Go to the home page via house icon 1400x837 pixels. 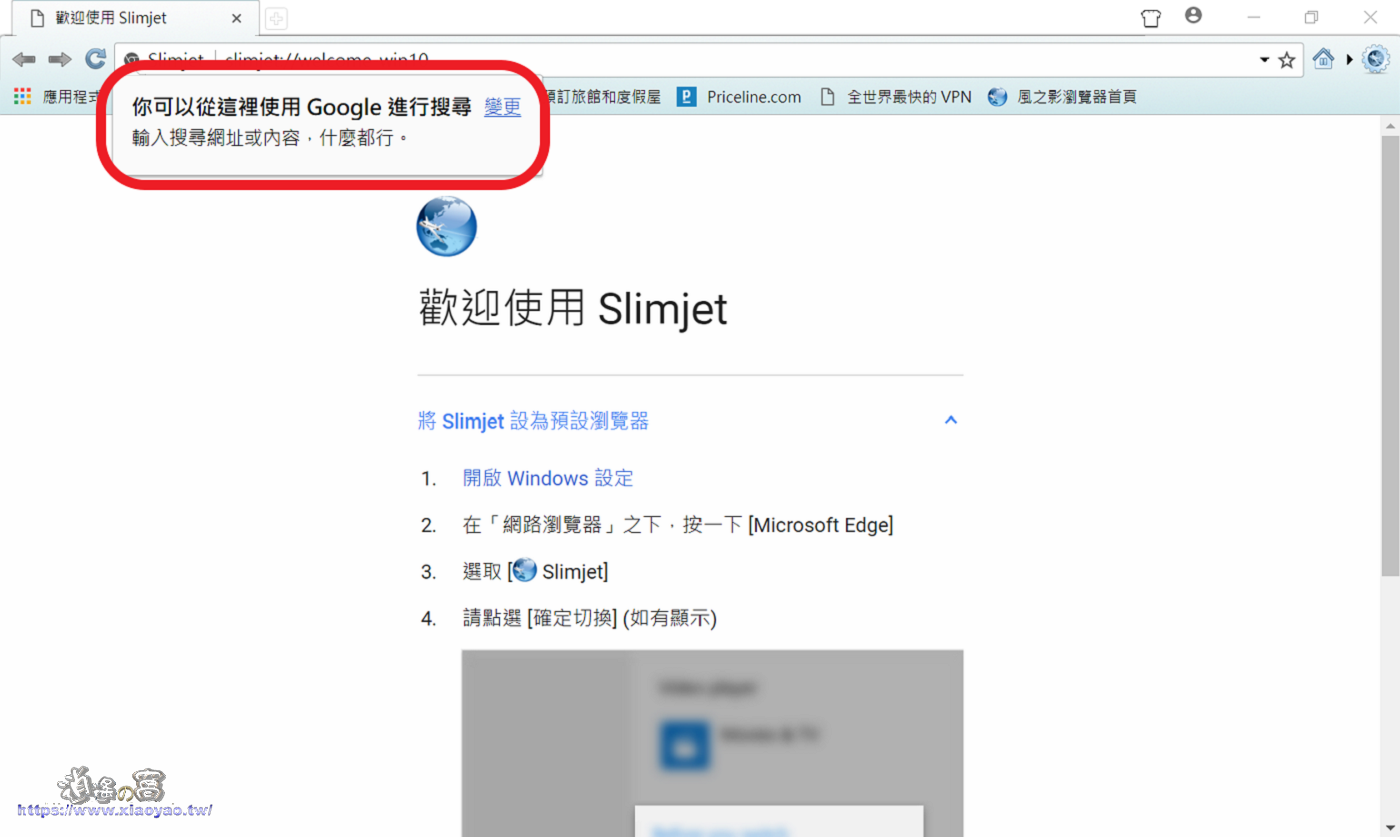1323,59
